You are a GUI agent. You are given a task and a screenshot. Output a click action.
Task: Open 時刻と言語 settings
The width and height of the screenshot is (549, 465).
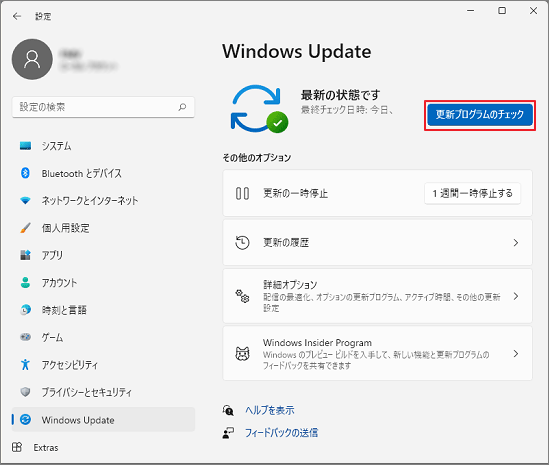[x=103, y=310]
